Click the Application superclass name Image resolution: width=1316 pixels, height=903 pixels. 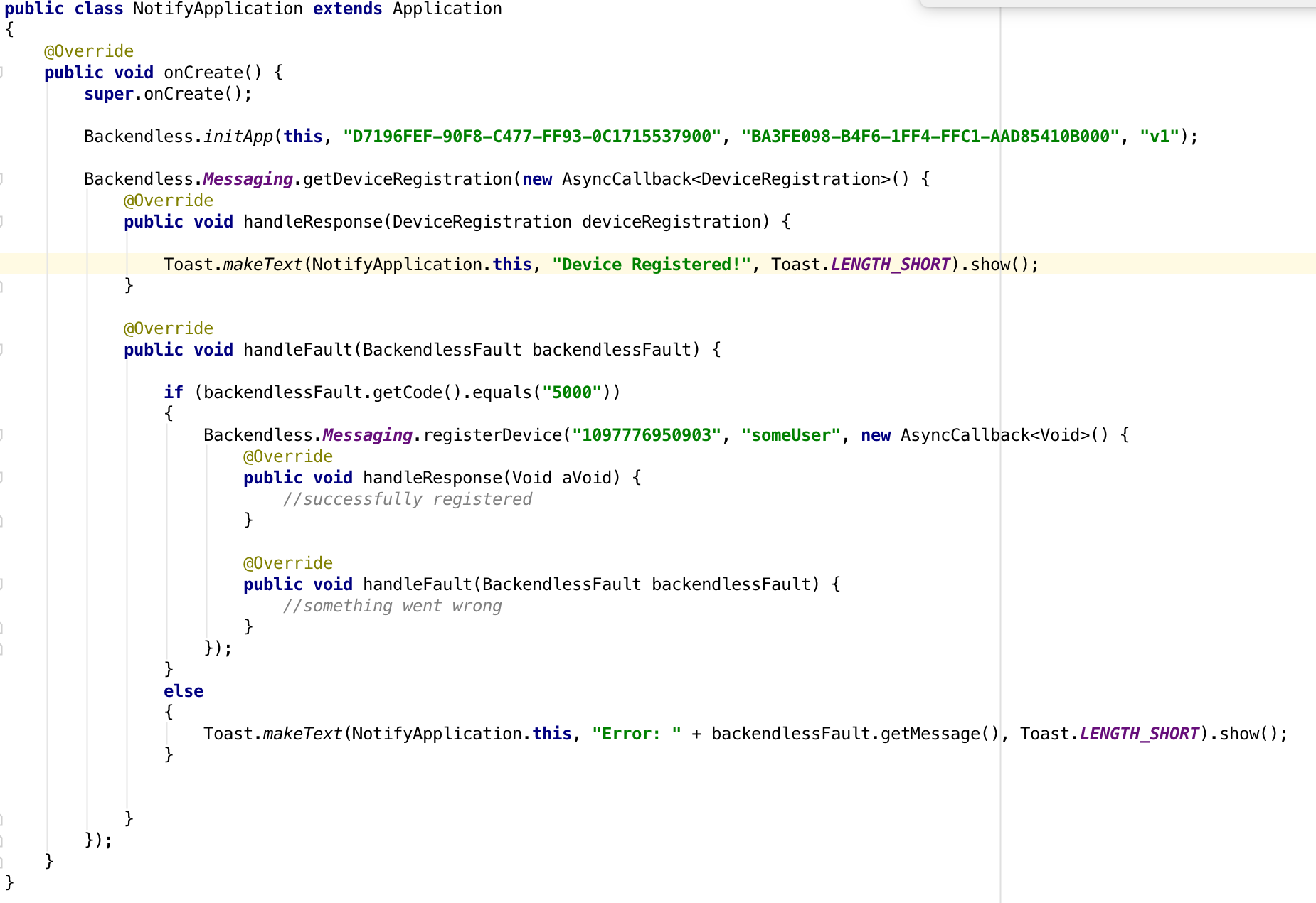coord(447,9)
